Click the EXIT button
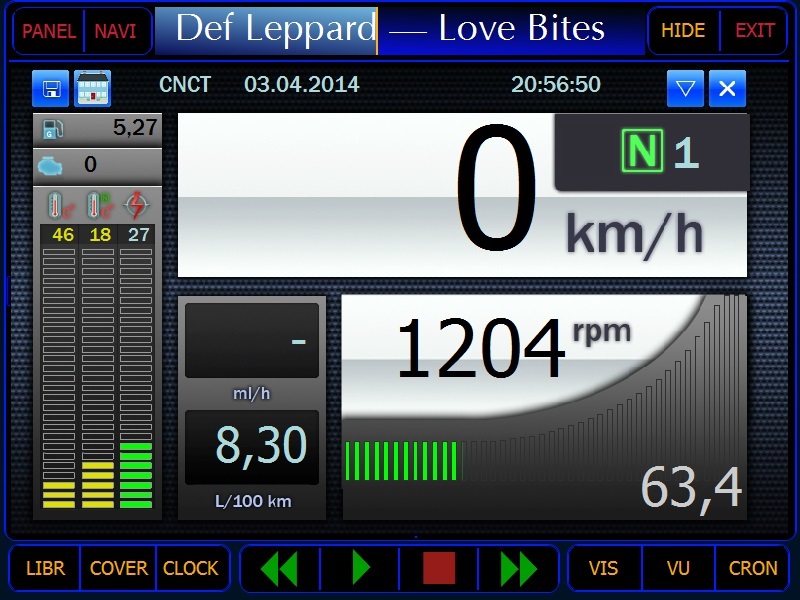 pyautogui.click(x=755, y=31)
